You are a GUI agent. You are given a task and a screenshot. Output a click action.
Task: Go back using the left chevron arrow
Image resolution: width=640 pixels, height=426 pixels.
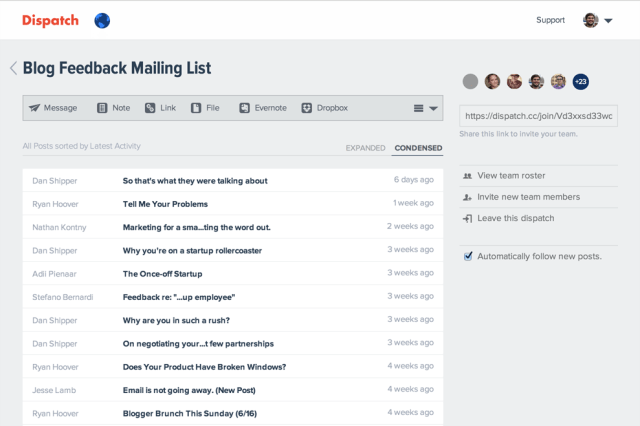pos(13,68)
